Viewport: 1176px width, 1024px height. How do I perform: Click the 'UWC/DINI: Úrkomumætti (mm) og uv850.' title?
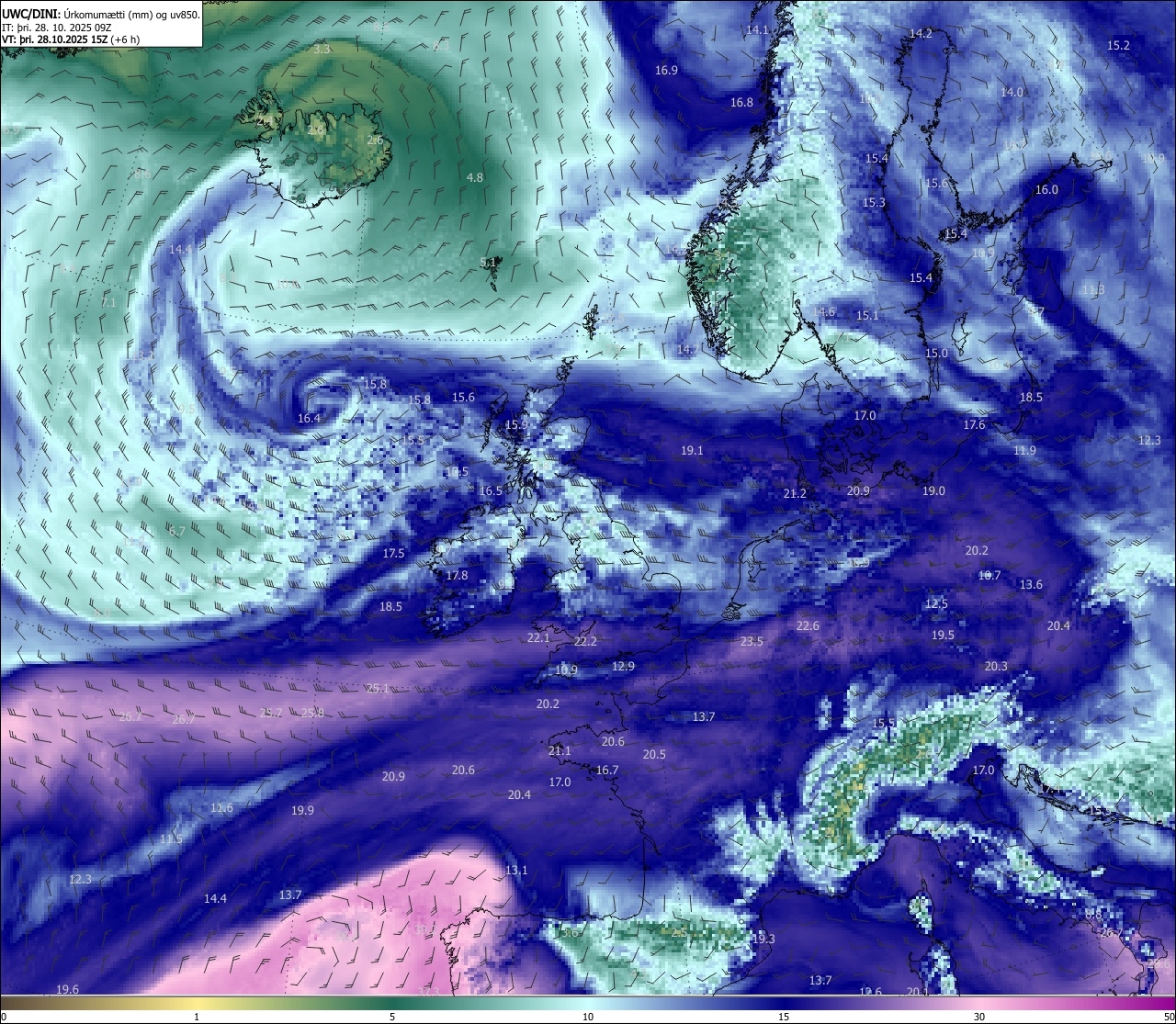(x=100, y=14)
